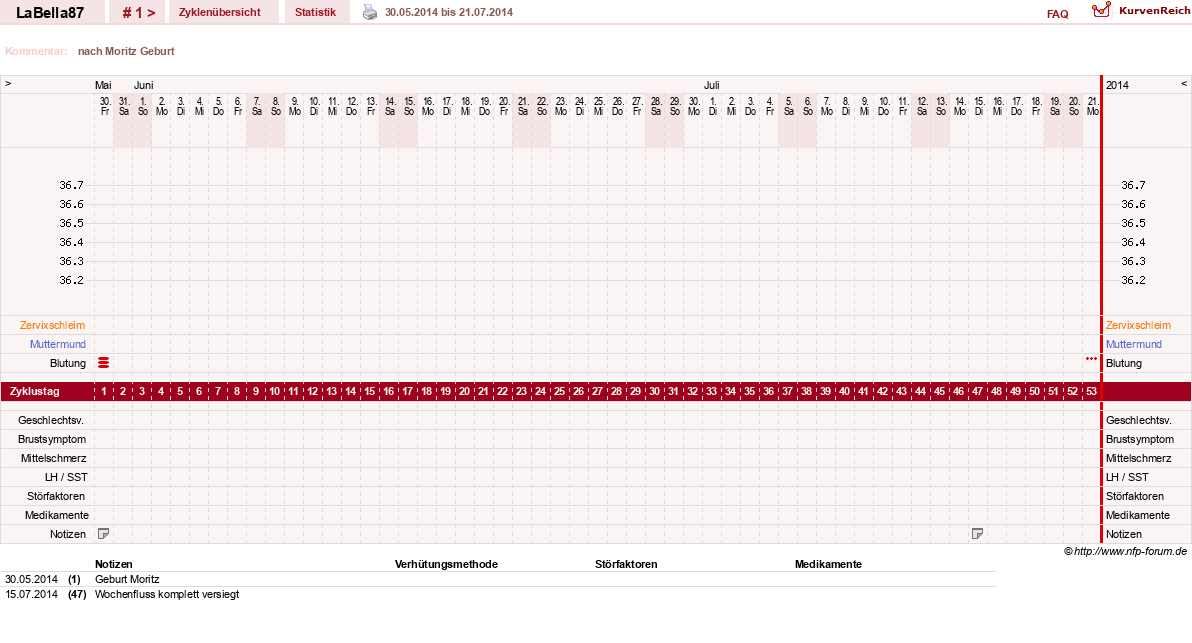Click the printer icon beside the date range

pyautogui.click(x=369, y=12)
